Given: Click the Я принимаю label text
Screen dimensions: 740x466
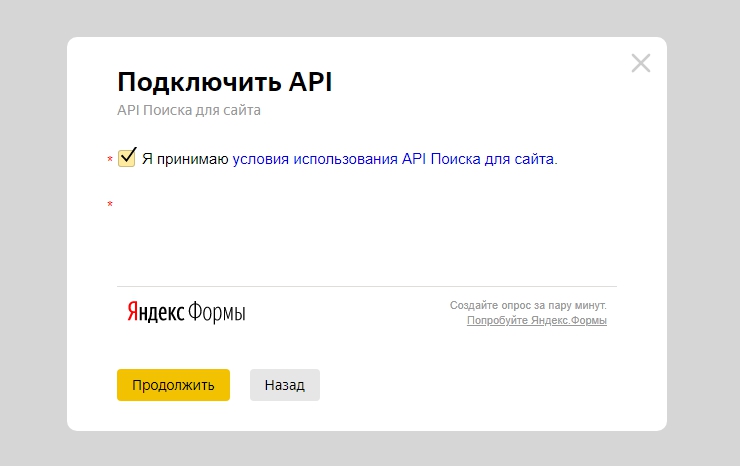Looking at the screenshot, I should tap(185, 159).
